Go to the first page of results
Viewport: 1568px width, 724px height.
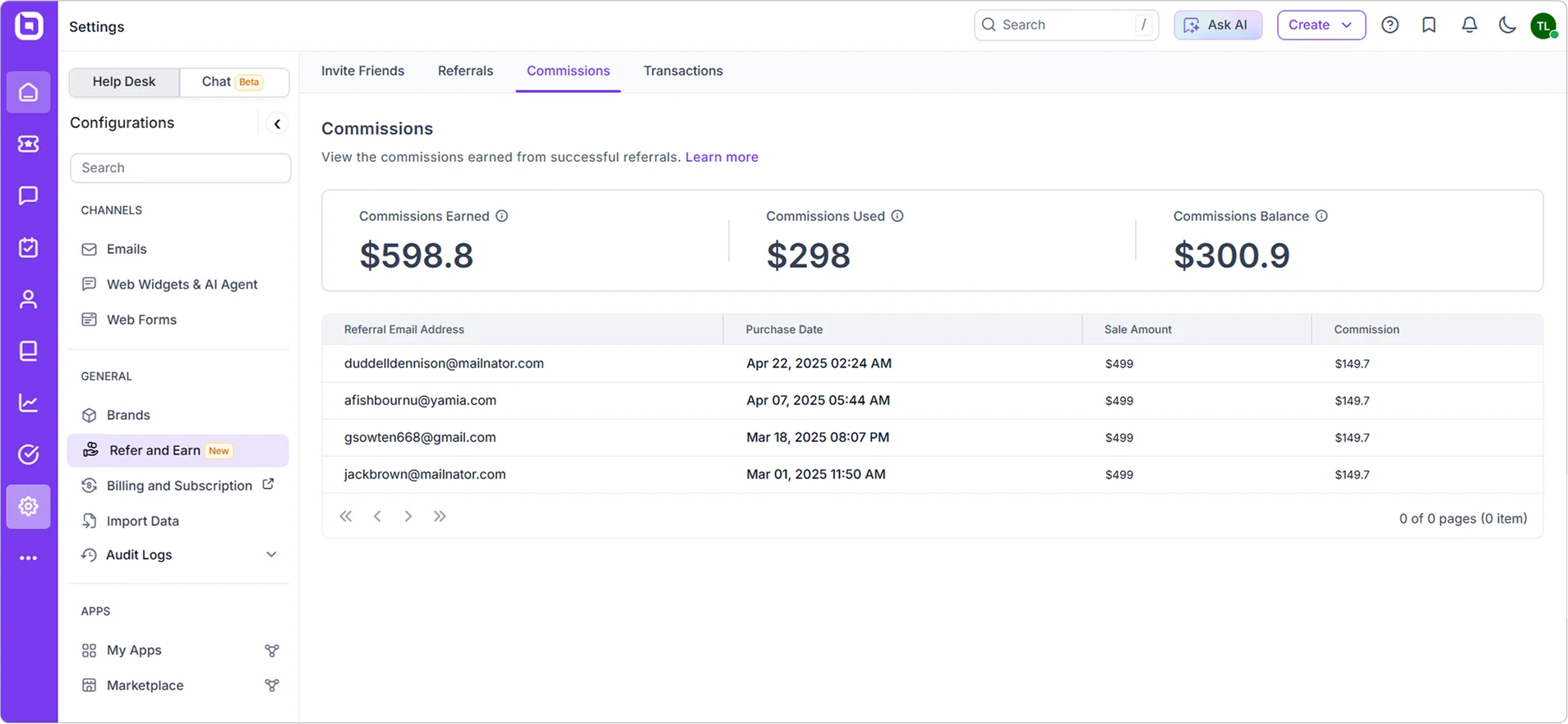[x=346, y=516]
